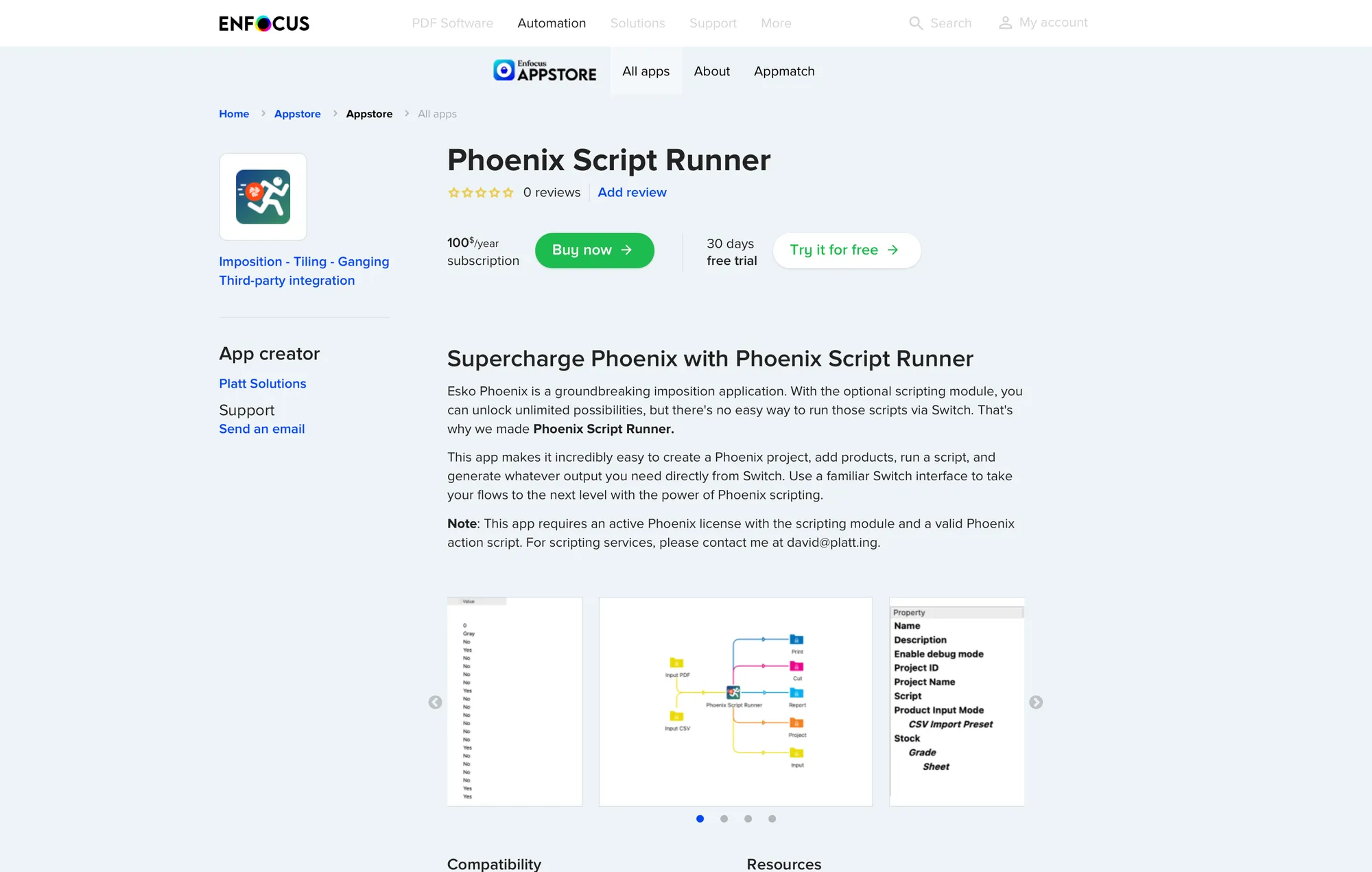Click the Phoenix Script Runner app icon

[x=263, y=197]
